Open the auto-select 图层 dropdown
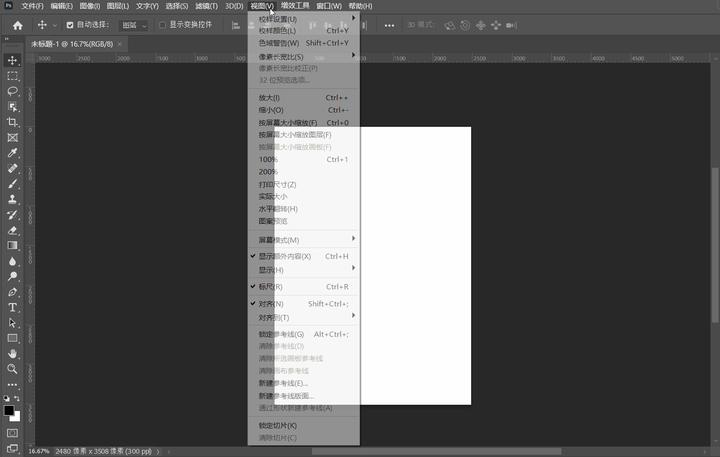The image size is (720, 457). click(x=134, y=26)
